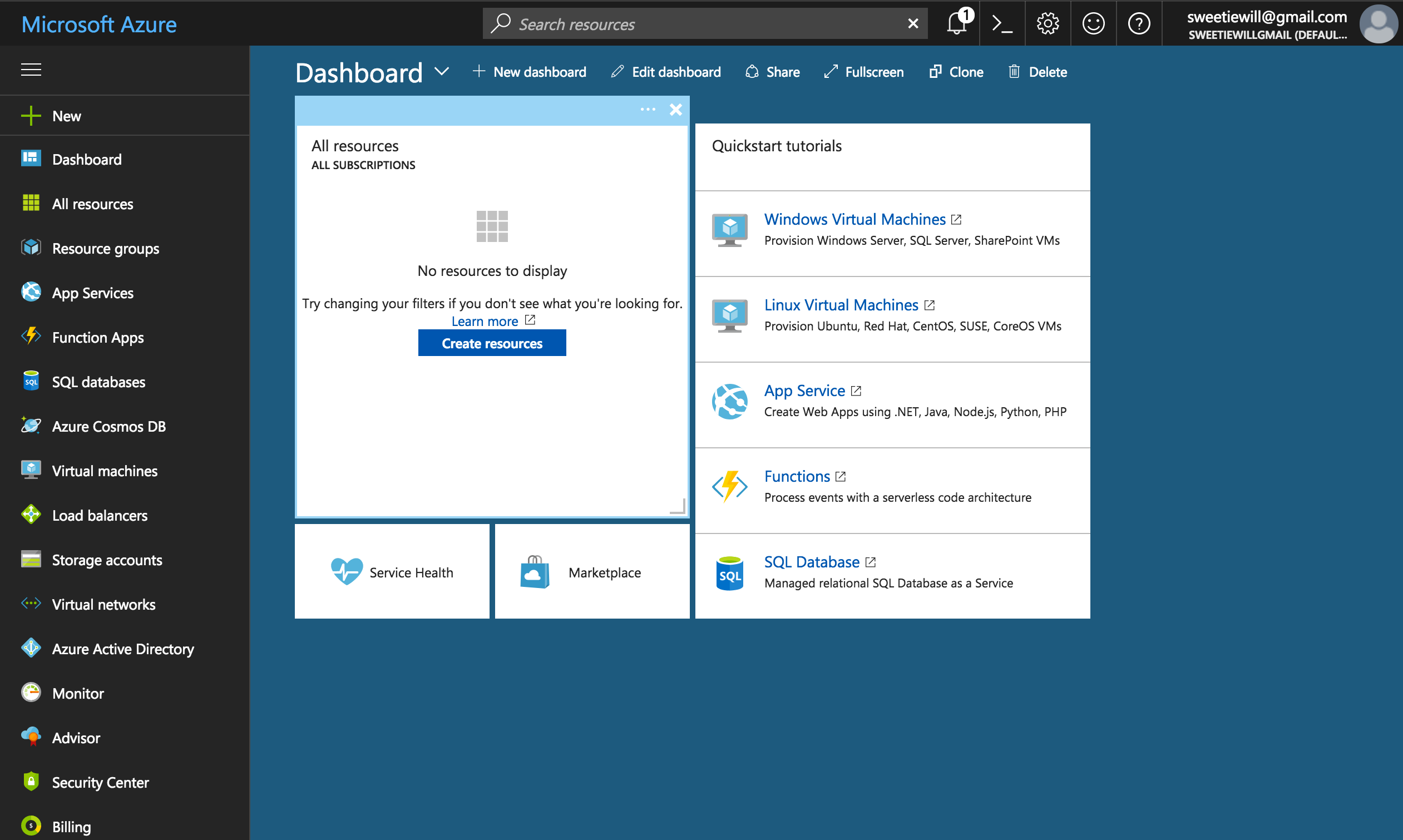Click the App Service globe icon in tutorials
Screen dimensions: 1403x840
[x=729, y=401]
